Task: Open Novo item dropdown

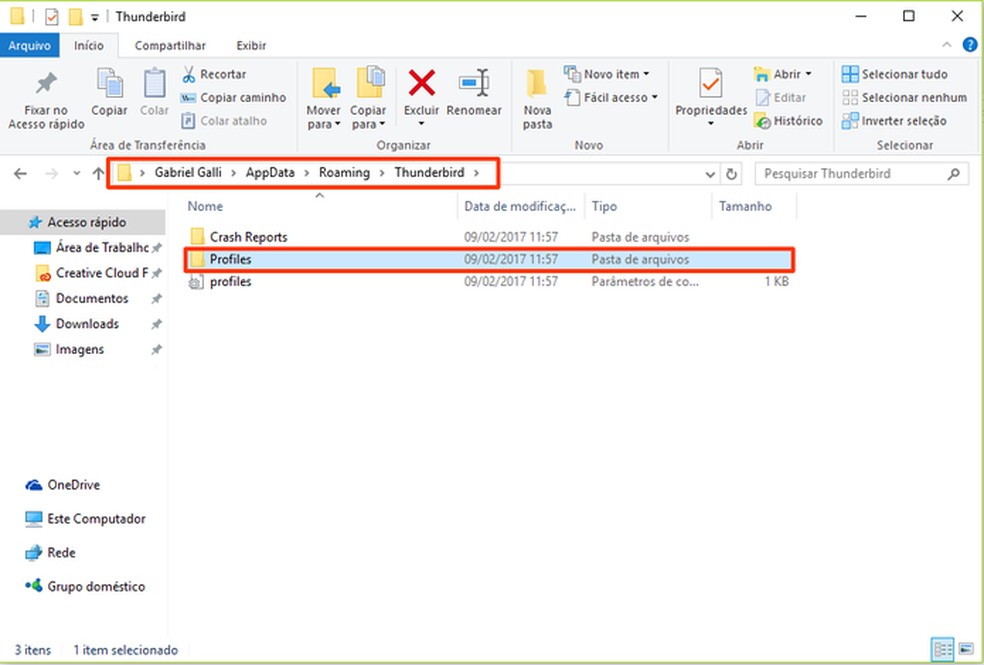Action: click(607, 74)
